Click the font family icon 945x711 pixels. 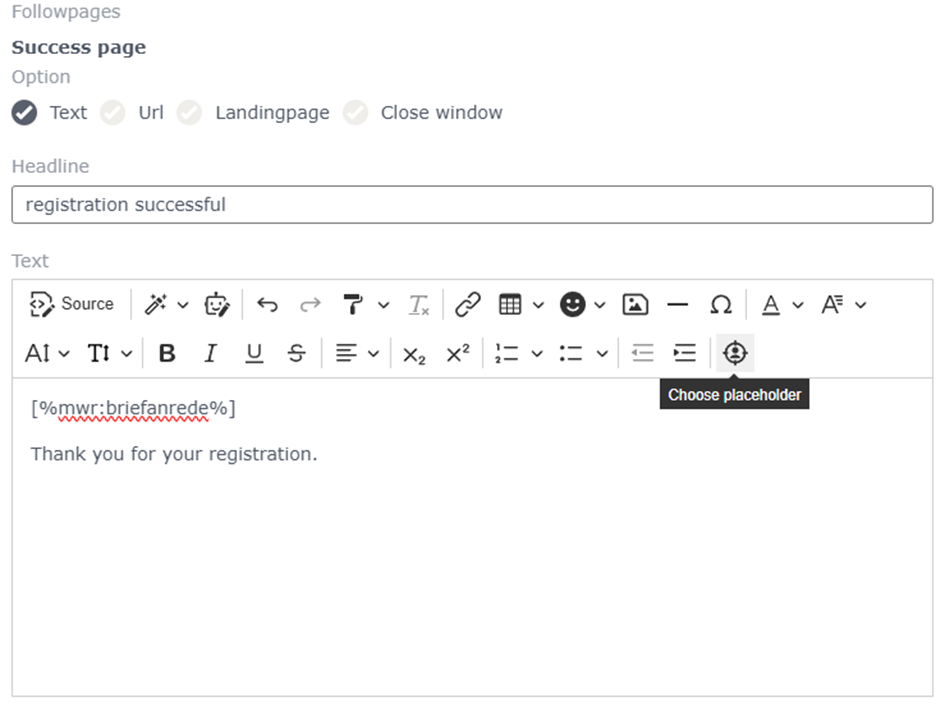[833, 304]
